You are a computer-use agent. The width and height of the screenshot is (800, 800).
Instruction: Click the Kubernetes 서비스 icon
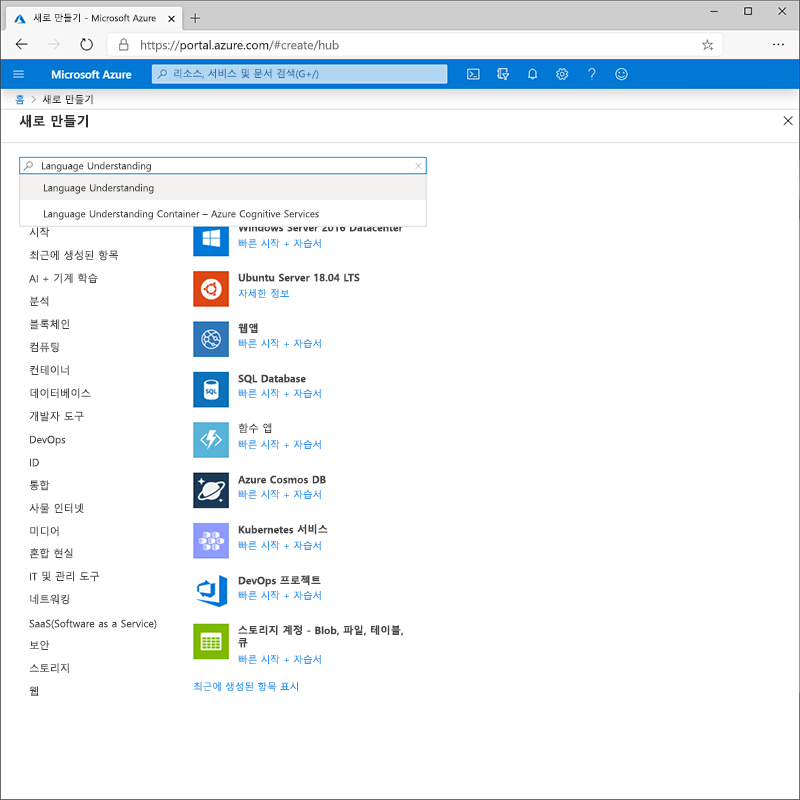coord(211,541)
